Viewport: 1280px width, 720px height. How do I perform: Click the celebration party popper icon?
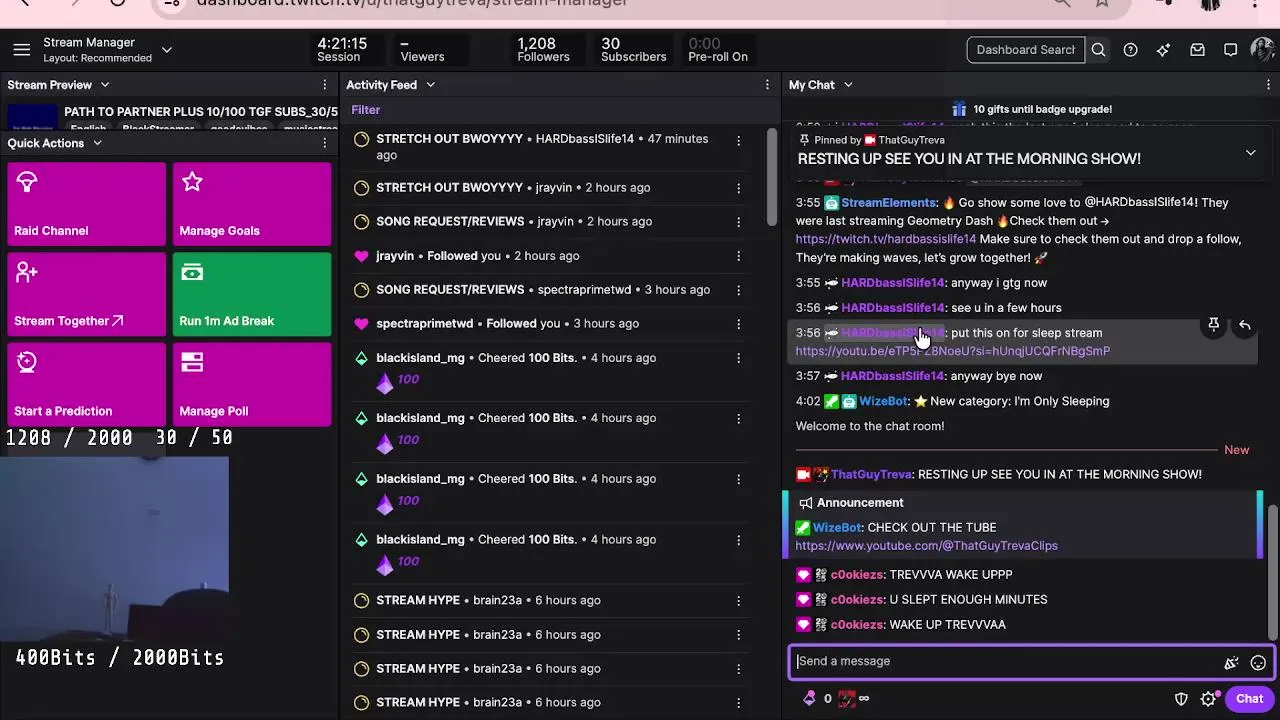1231,662
